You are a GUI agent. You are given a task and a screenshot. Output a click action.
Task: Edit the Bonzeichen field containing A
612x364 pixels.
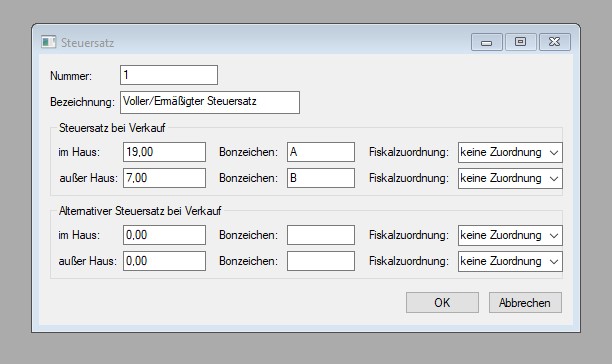coord(320,152)
